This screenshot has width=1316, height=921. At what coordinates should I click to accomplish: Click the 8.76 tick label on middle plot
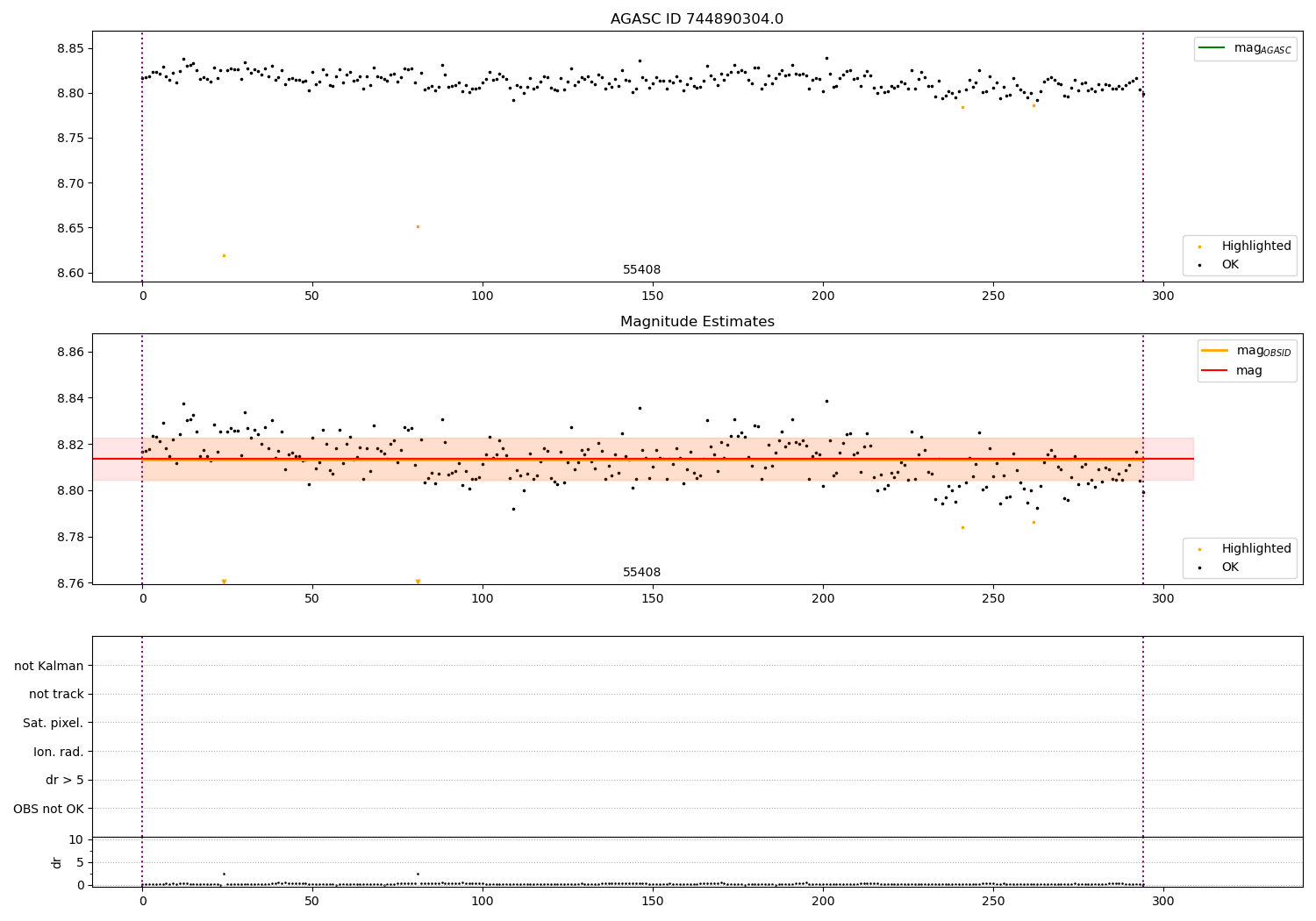click(68, 583)
